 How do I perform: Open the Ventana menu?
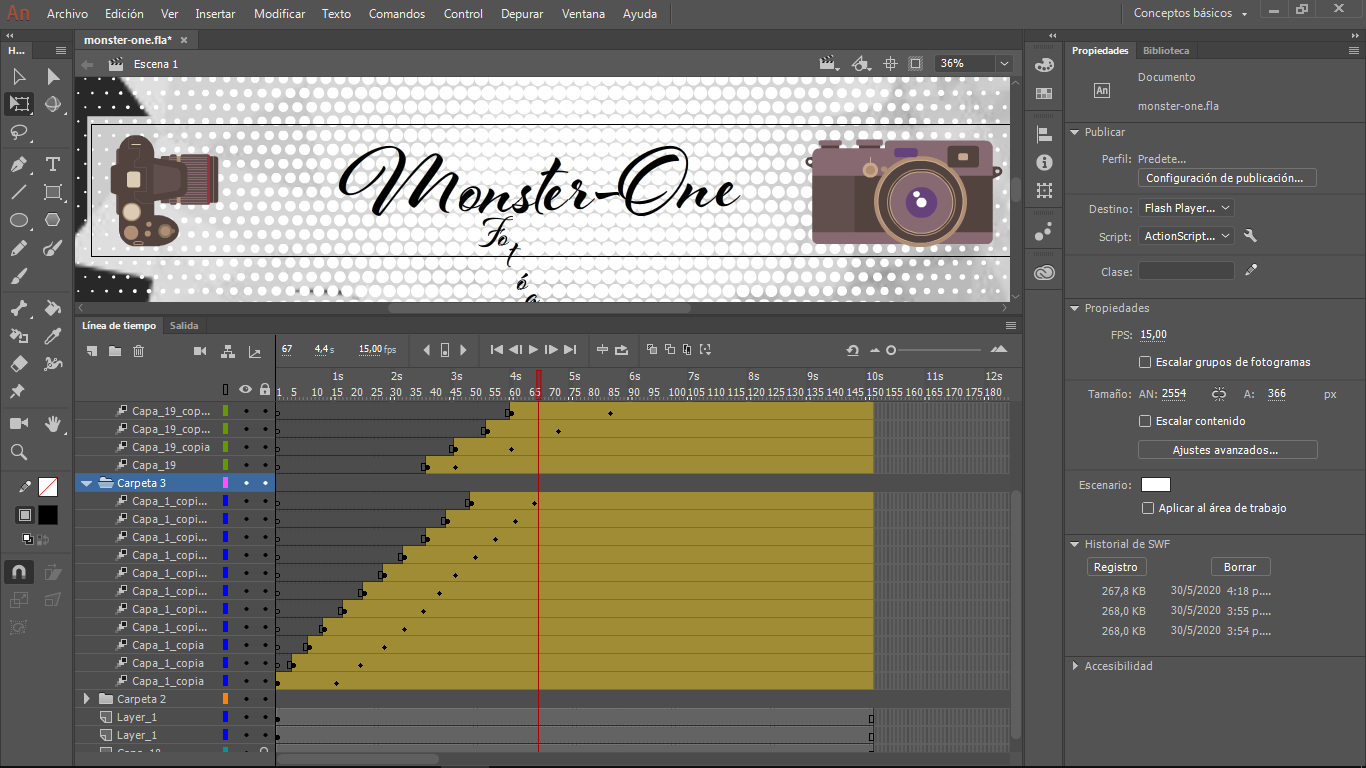click(582, 14)
